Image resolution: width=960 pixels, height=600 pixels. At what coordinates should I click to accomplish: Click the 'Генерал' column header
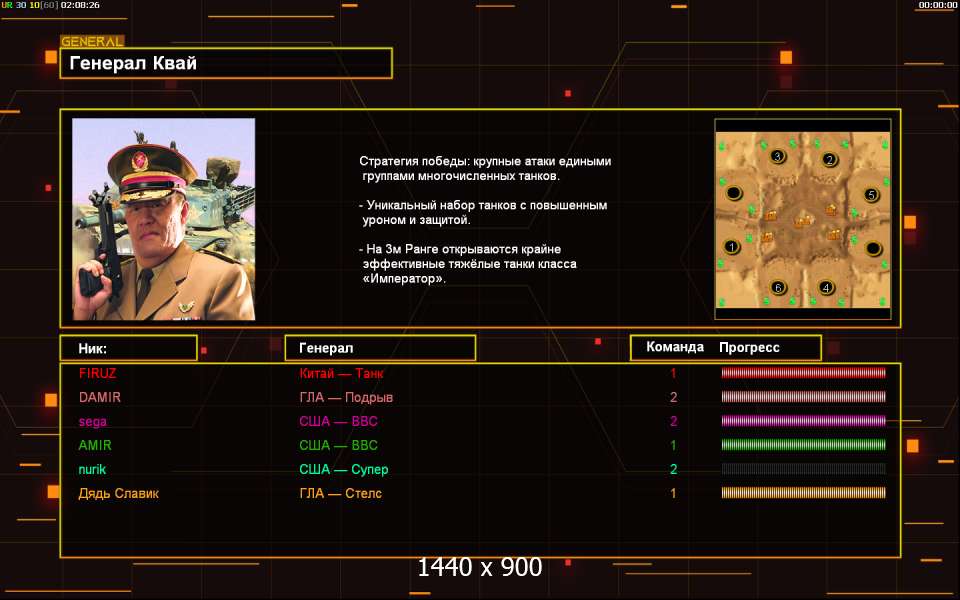tap(380, 348)
